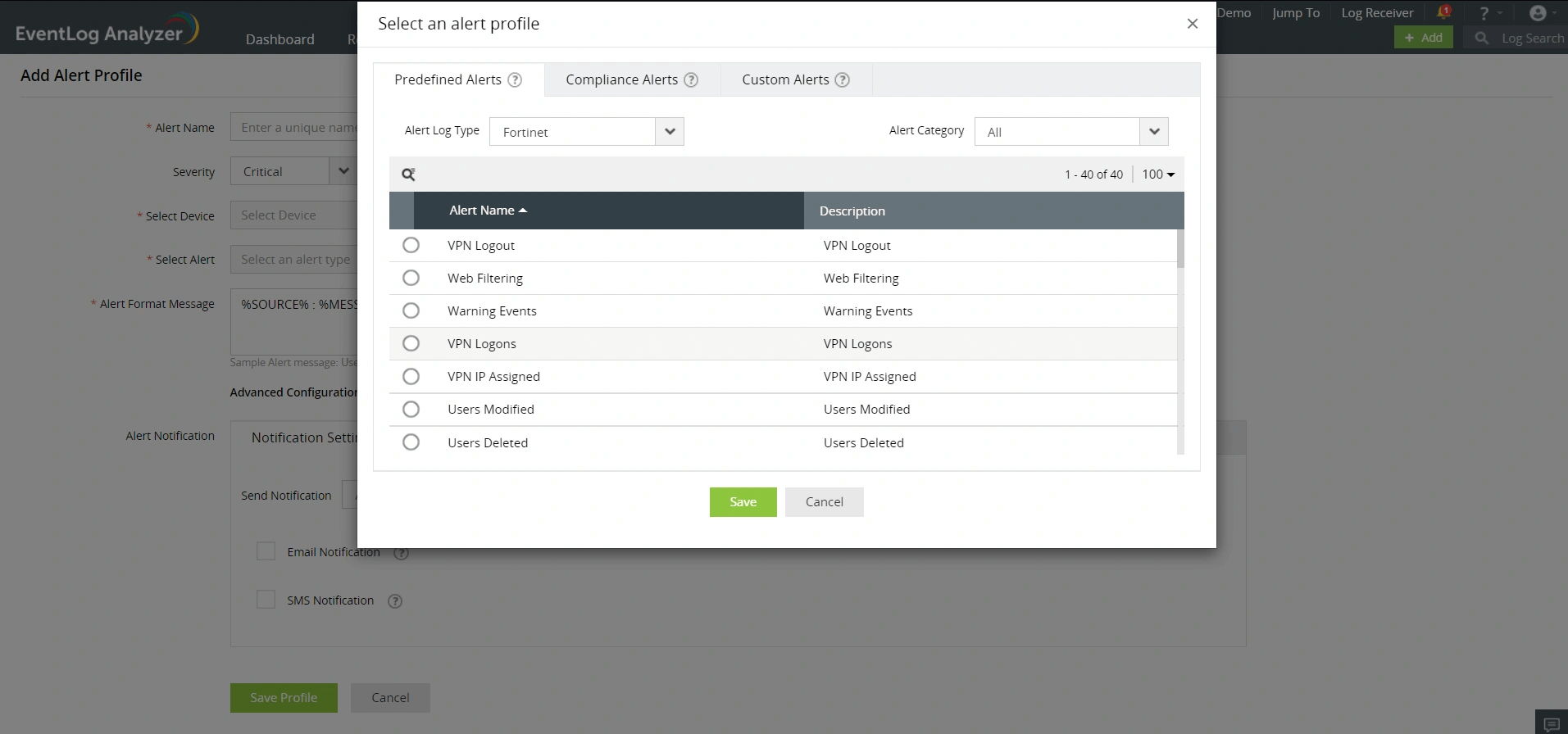The height and width of the screenshot is (734, 1568).
Task: Click the help icon beside Email Notification
Action: point(401,553)
